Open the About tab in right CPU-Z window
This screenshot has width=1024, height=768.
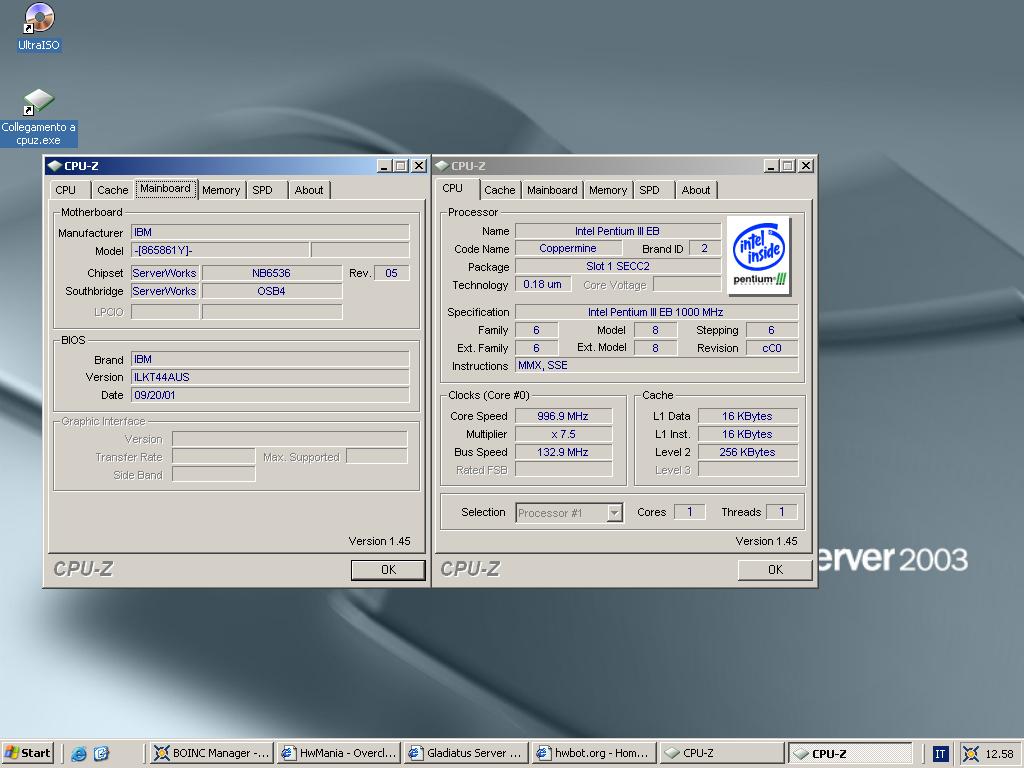tap(696, 190)
